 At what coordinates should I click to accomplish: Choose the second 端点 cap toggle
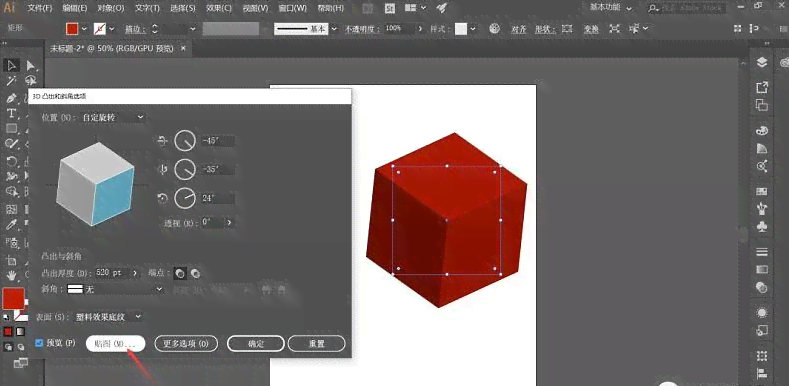tap(195, 273)
